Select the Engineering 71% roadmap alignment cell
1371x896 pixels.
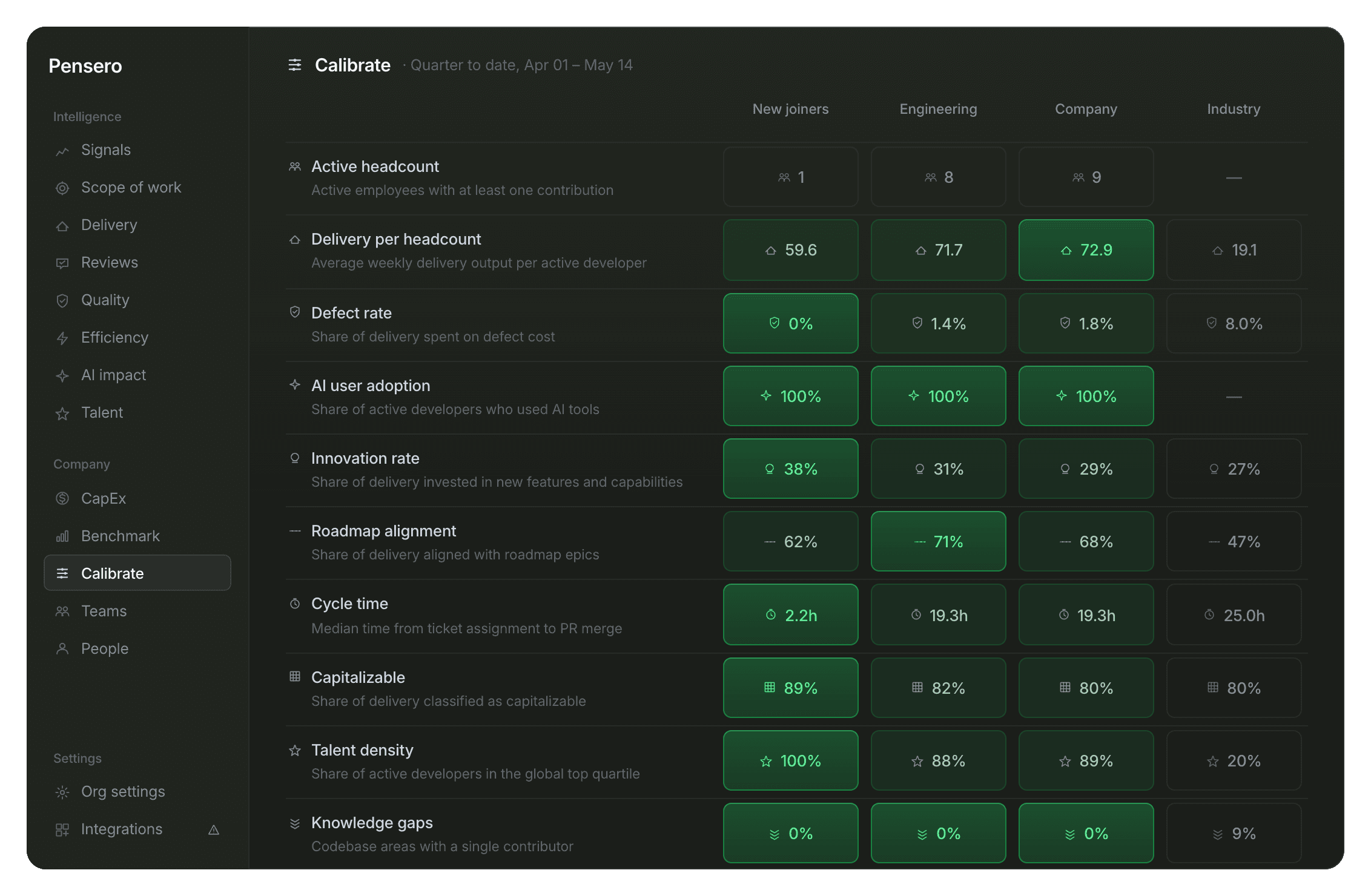coord(938,541)
